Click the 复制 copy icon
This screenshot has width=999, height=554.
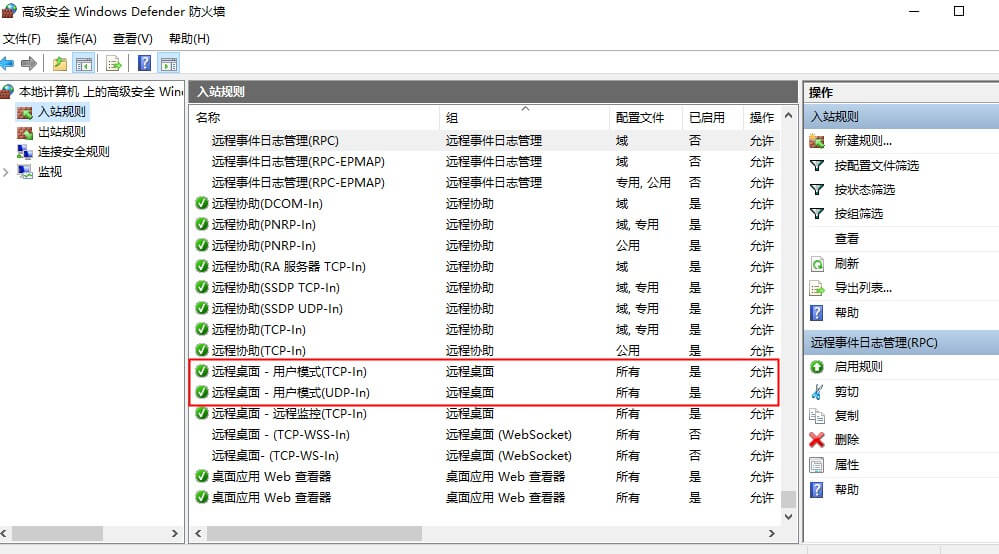(817, 416)
